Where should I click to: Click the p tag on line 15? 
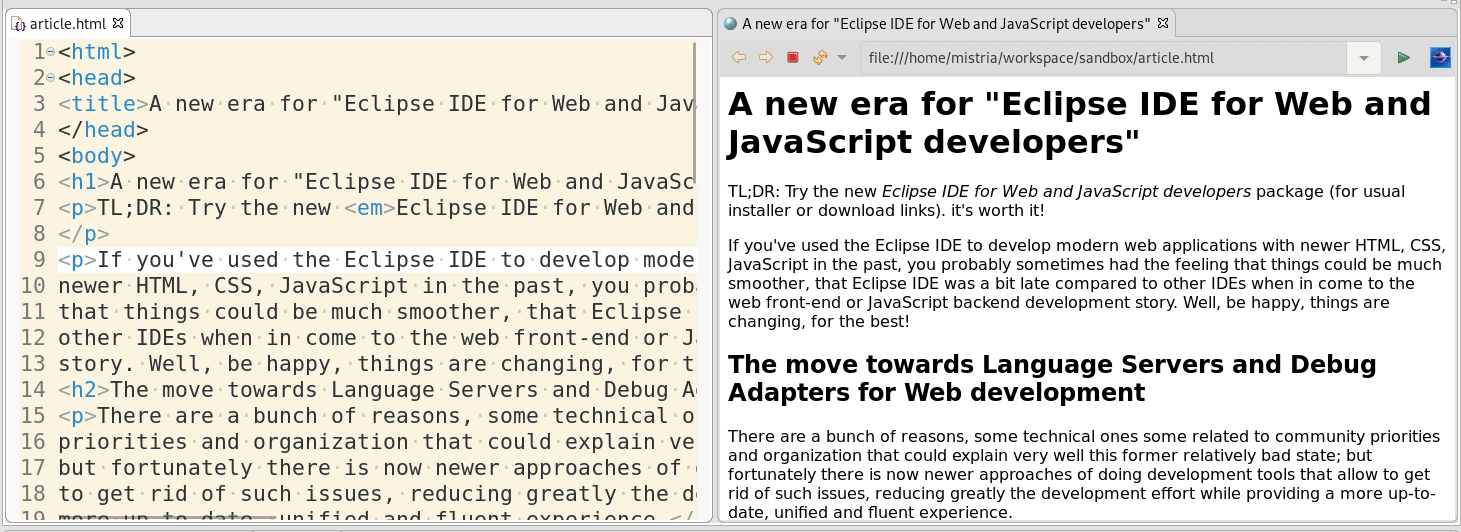tap(77, 416)
